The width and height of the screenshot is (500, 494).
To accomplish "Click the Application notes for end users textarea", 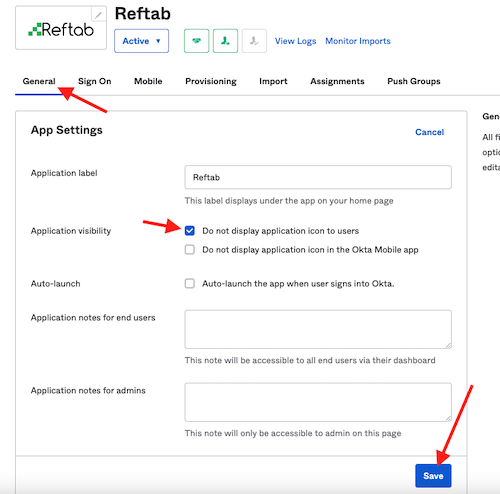I will point(318,329).
